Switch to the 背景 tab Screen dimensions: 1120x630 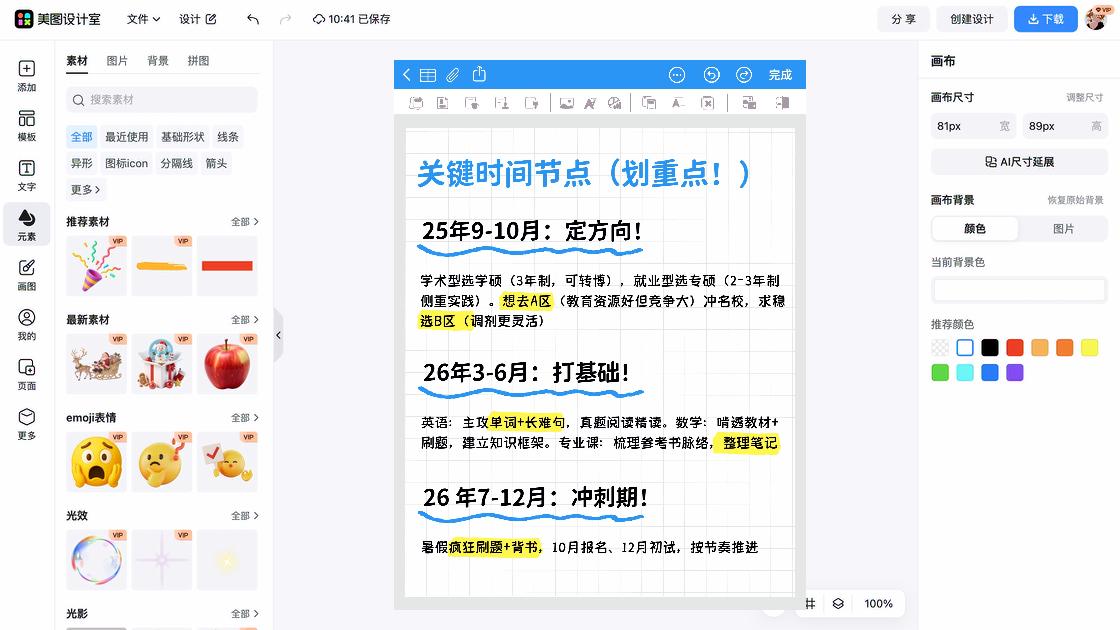point(158,61)
